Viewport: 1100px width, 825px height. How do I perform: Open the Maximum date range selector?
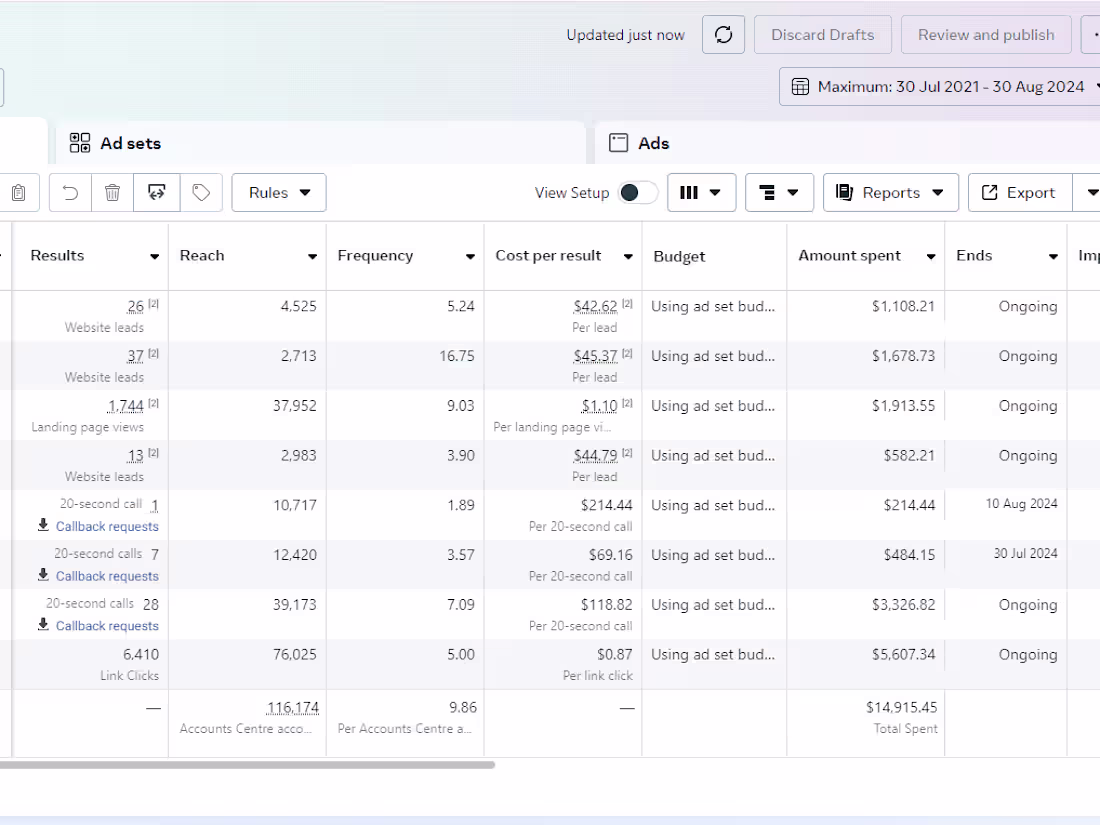click(940, 86)
